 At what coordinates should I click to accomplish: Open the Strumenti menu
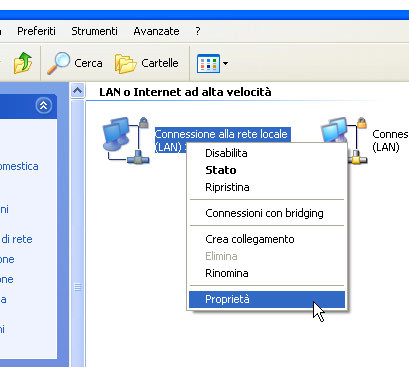pyautogui.click(x=94, y=31)
